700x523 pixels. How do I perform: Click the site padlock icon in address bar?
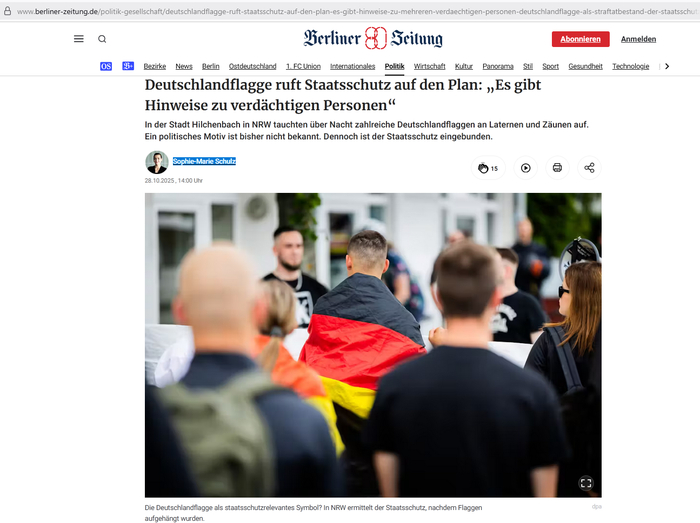(x=7, y=11)
